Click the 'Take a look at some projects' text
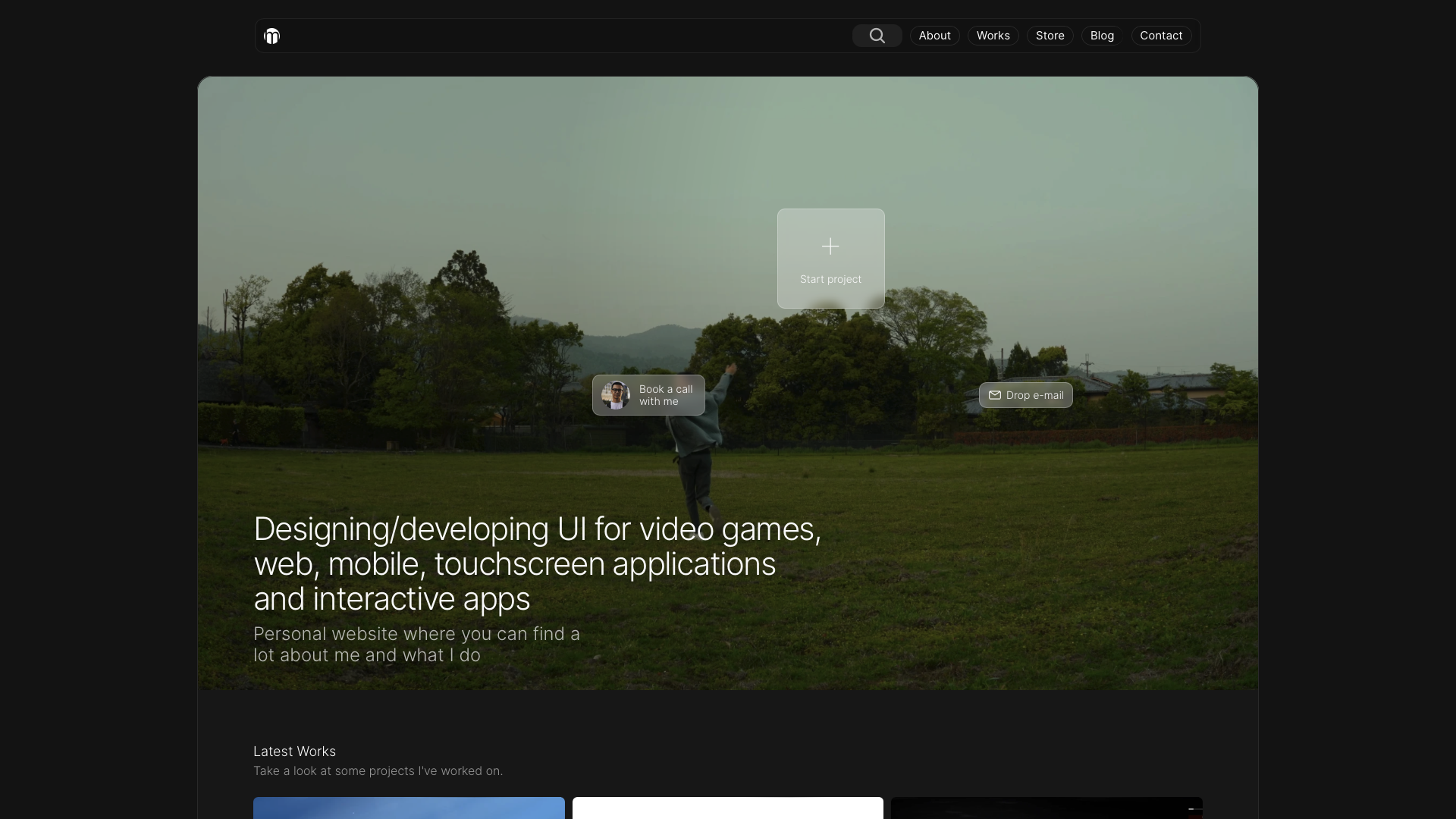The image size is (1456, 819). point(378,771)
